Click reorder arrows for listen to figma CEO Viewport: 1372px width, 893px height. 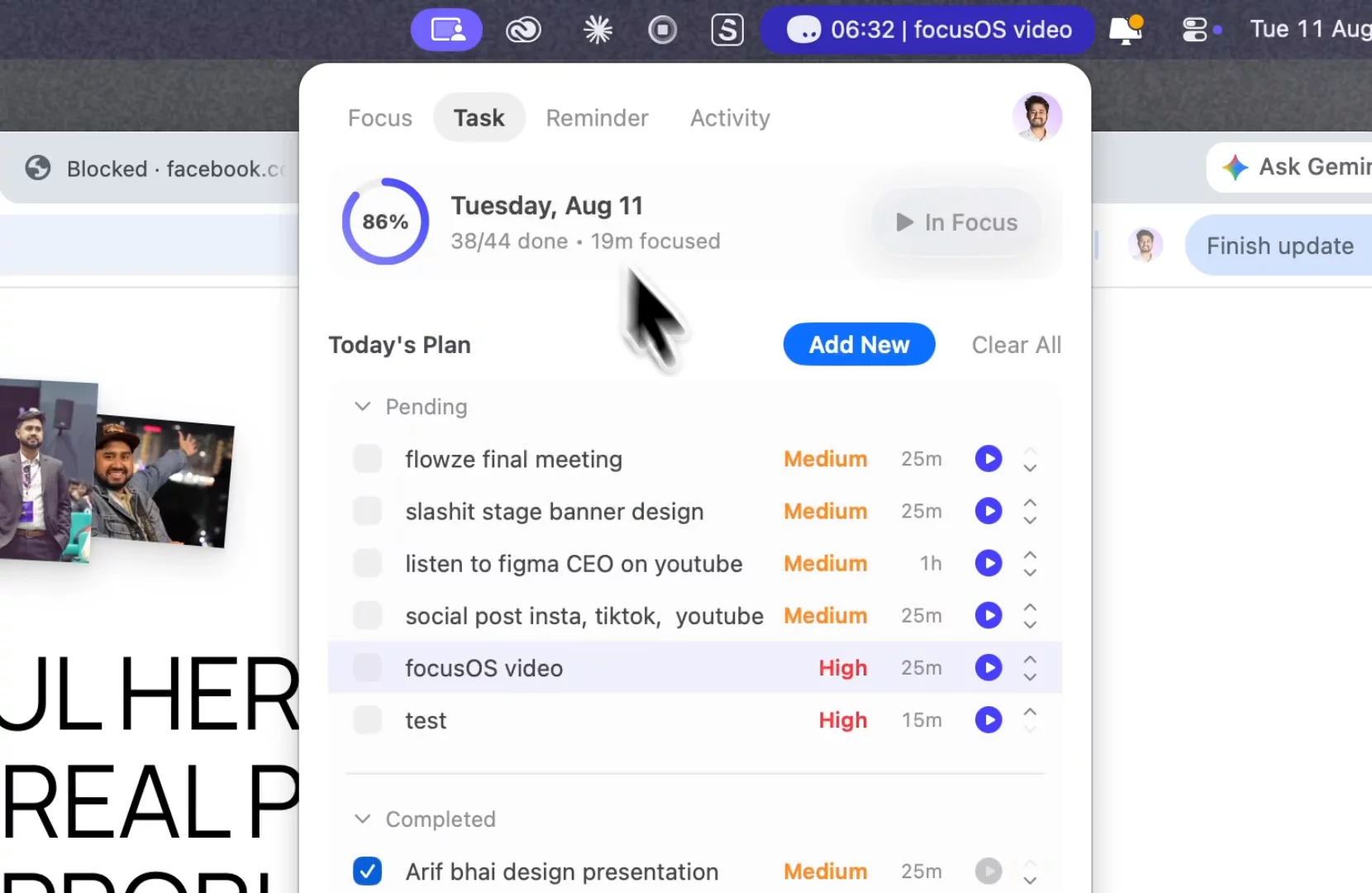(1030, 563)
